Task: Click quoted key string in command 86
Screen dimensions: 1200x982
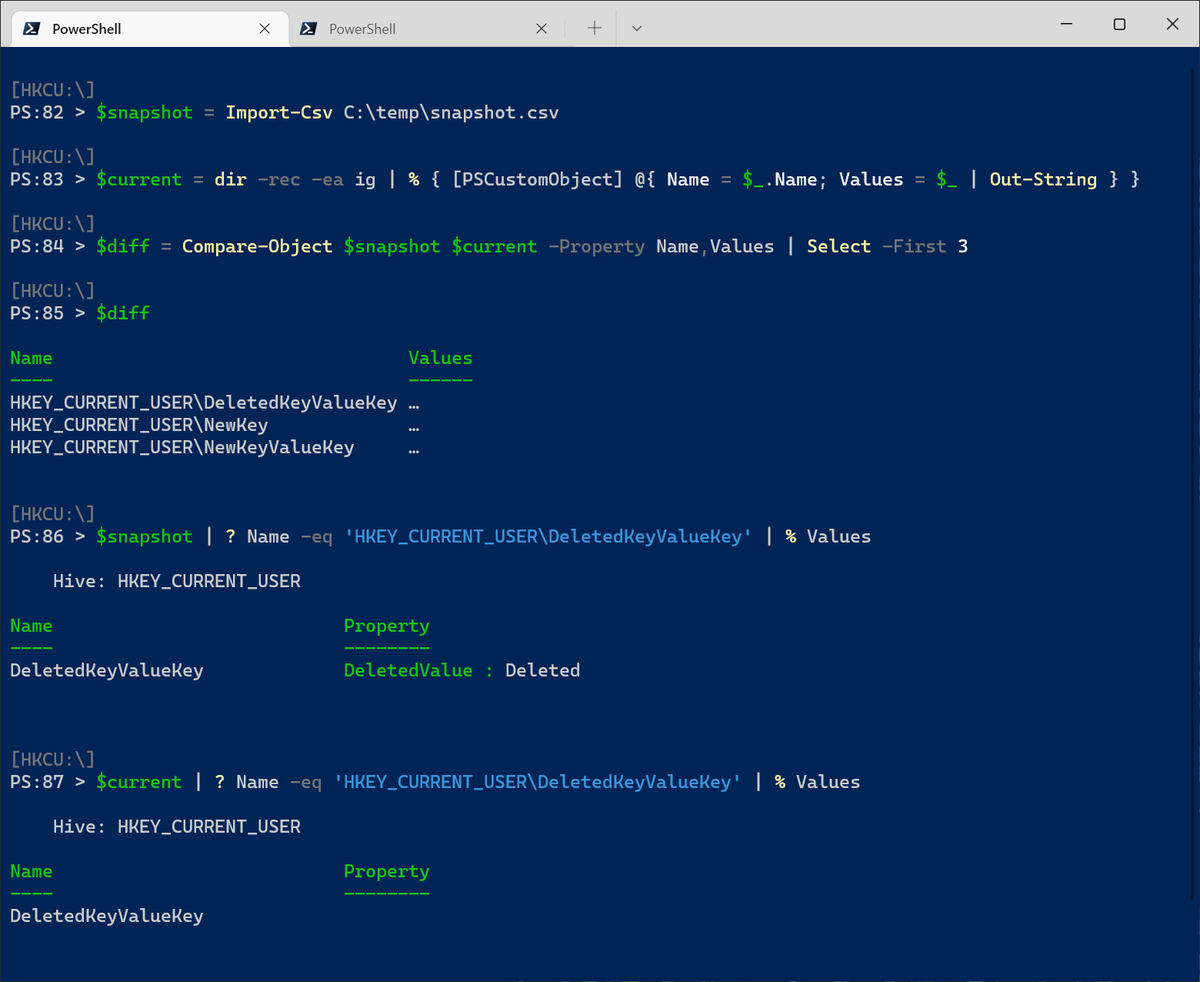Action: 548,537
